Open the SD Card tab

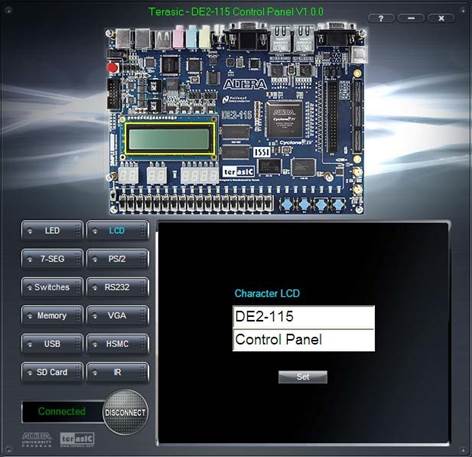[52, 372]
